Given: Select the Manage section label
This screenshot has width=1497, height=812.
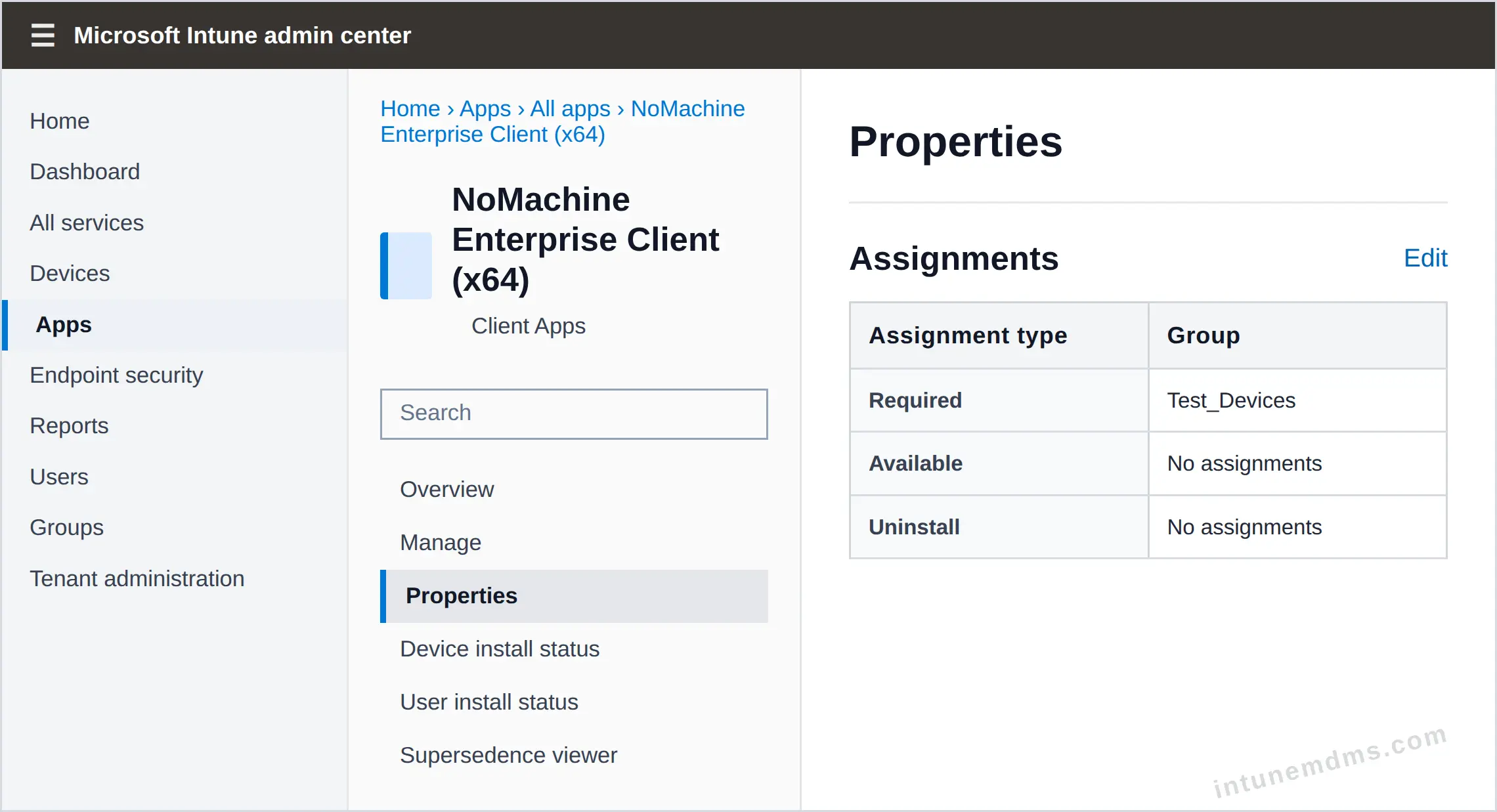Looking at the screenshot, I should tap(441, 542).
